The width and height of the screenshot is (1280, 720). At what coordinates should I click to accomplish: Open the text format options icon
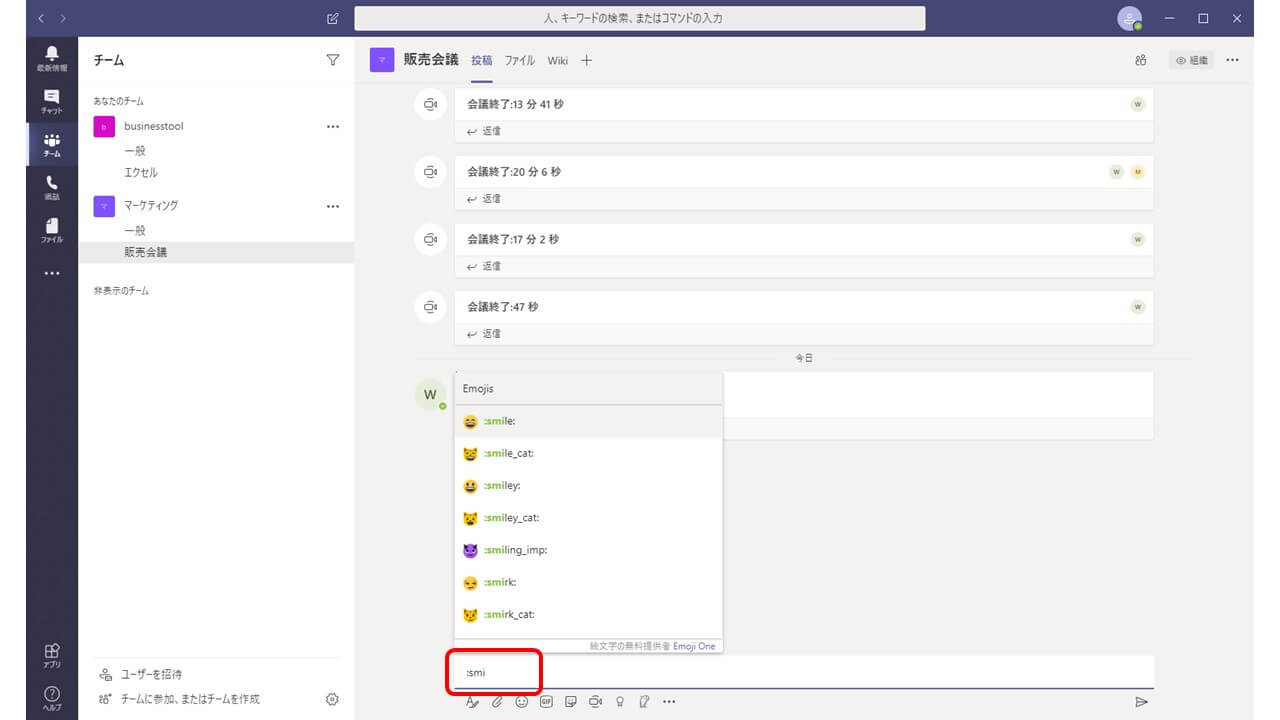click(x=472, y=702)
